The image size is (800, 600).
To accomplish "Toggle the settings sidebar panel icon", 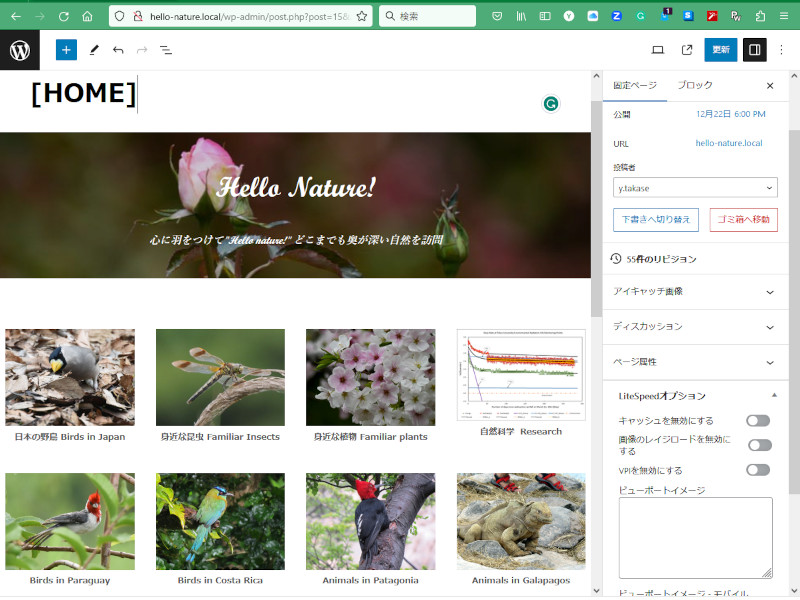I will click(x=755, y=50).
